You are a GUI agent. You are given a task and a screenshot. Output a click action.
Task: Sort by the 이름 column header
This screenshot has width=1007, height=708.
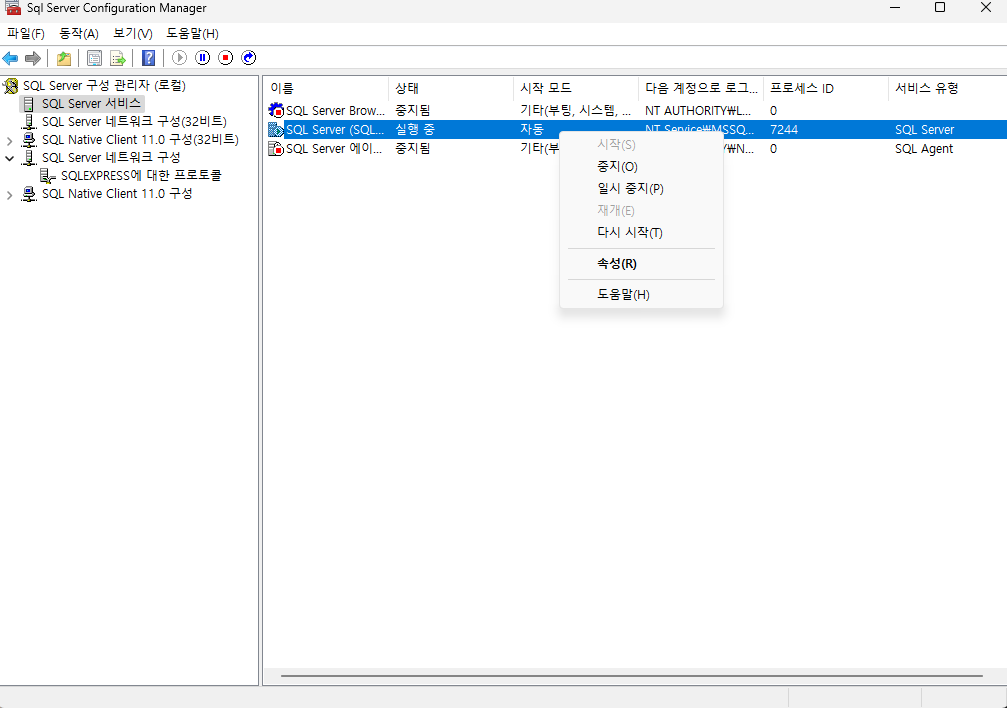click(326, 88)
